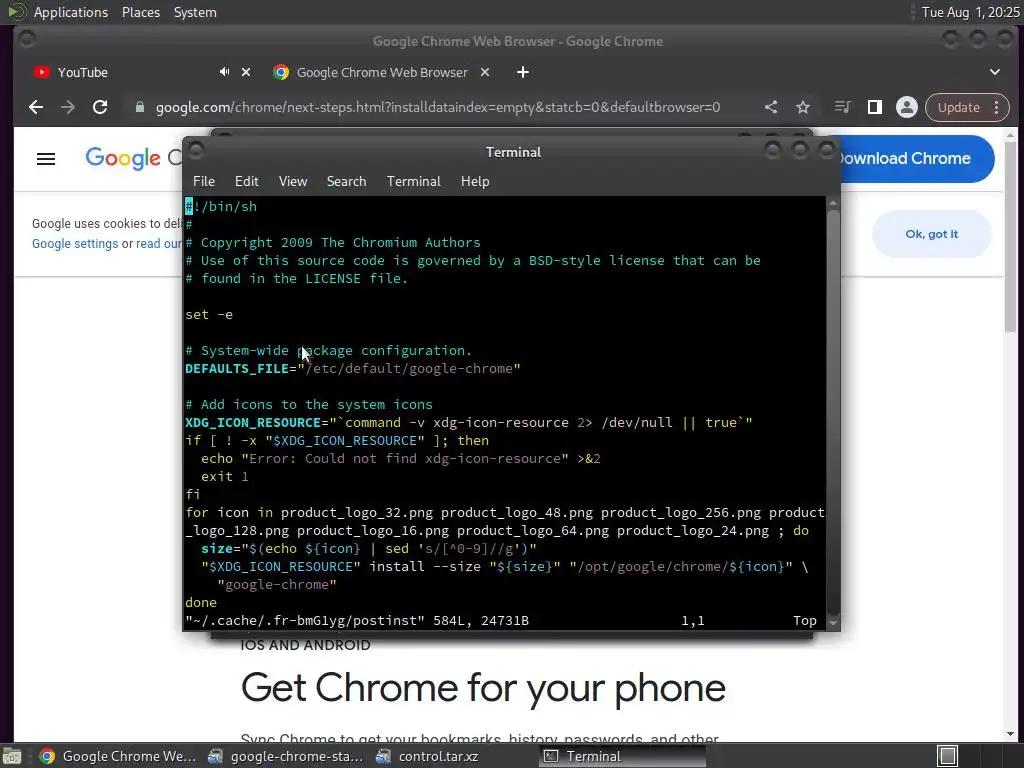Open Places menu in top panel

(x=140, y=12)
